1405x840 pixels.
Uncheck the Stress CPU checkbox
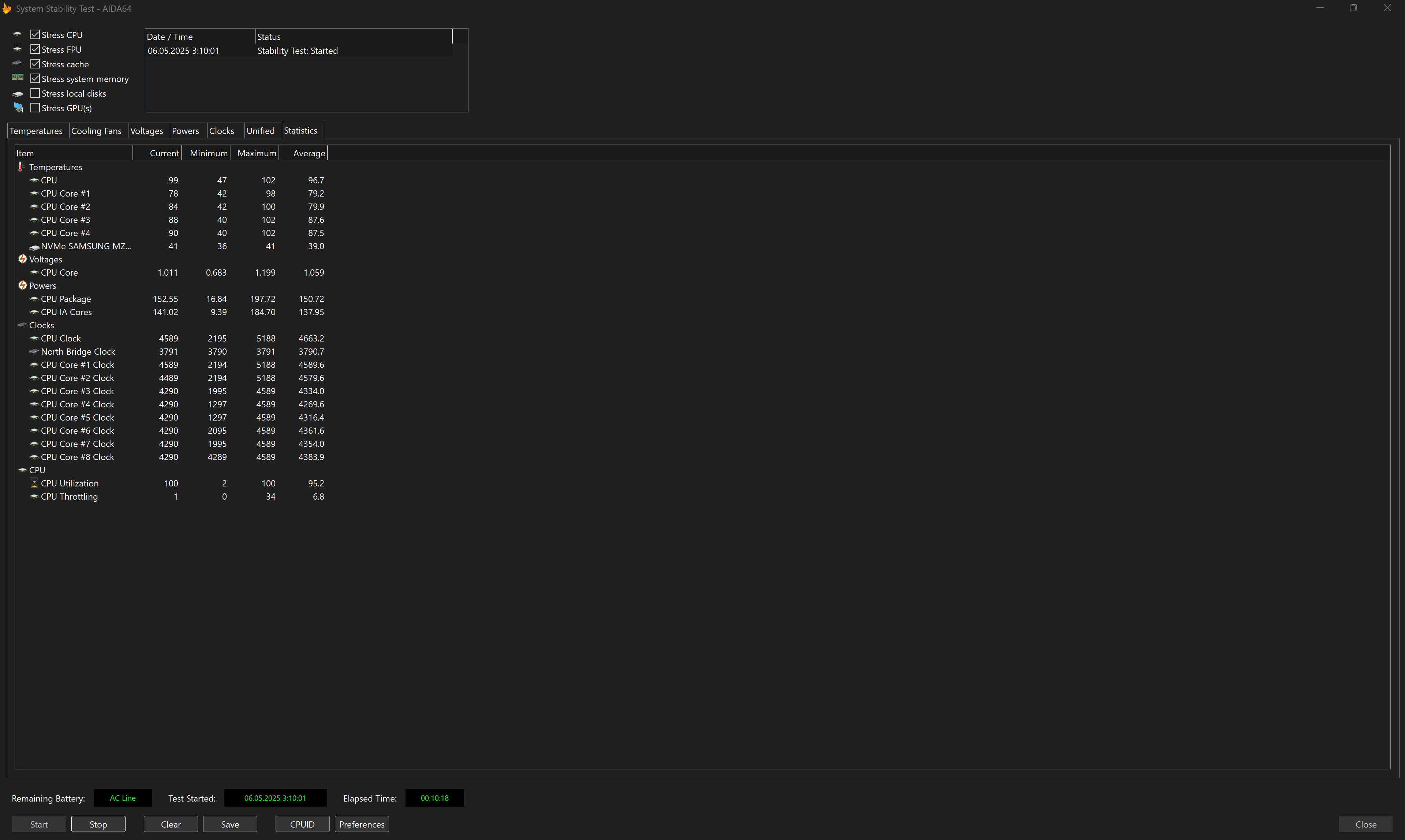tap(35, 34)
